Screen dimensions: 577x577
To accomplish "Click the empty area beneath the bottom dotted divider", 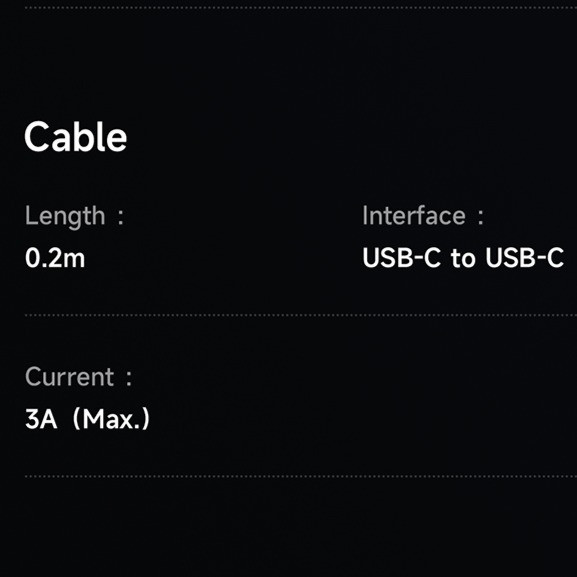I will pos(288,526).
